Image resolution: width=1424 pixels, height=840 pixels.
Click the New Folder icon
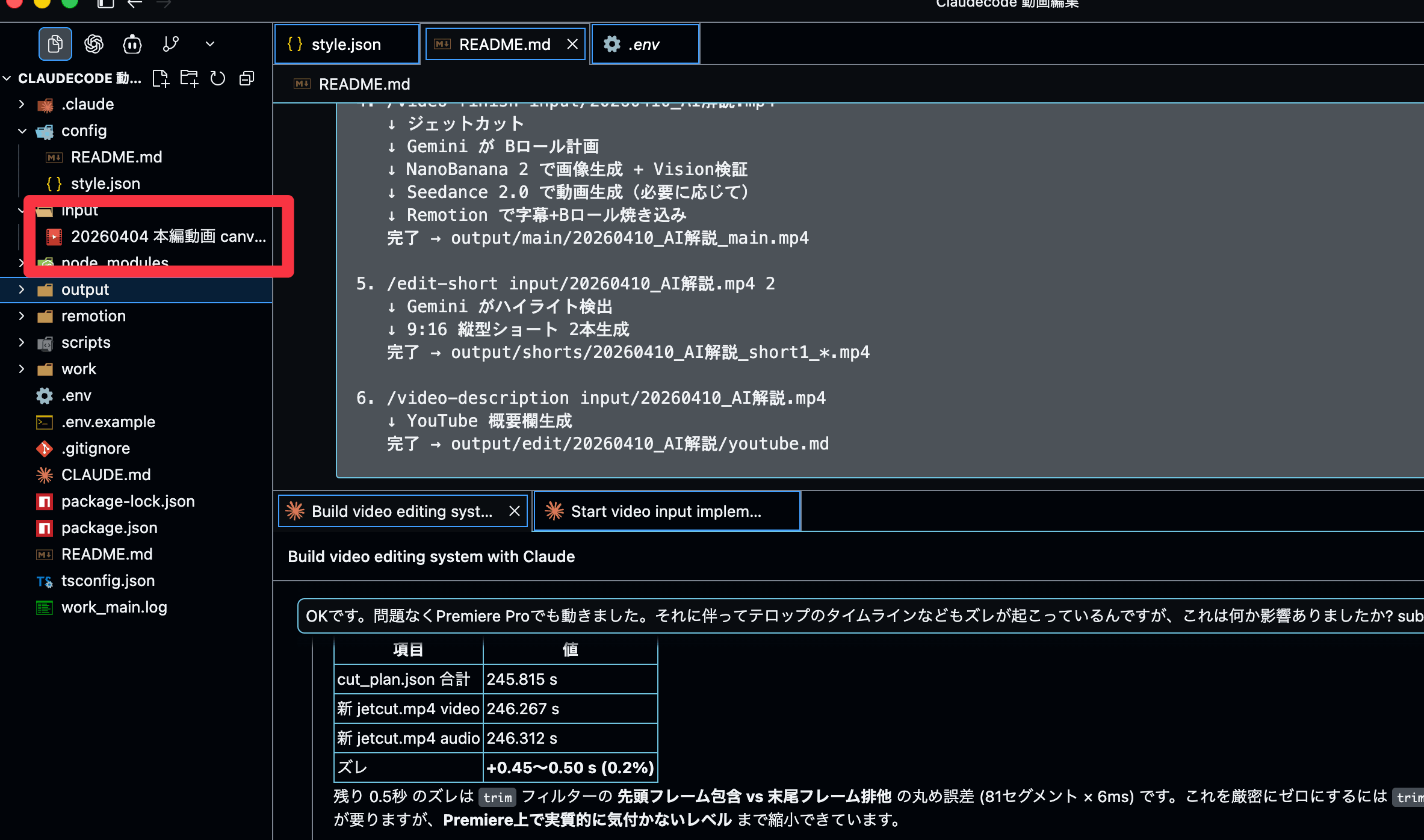click(x=189, y=79)
